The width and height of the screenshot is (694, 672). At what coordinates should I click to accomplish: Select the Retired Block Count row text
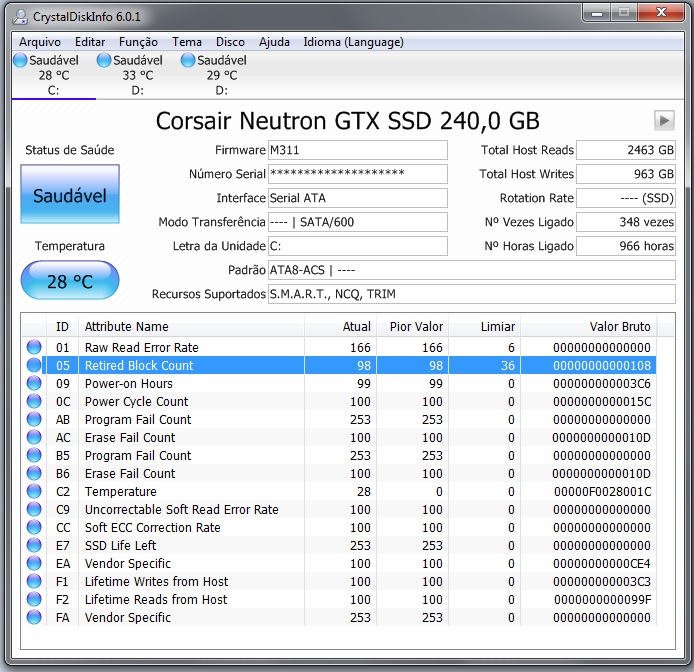tap(139, 366)
